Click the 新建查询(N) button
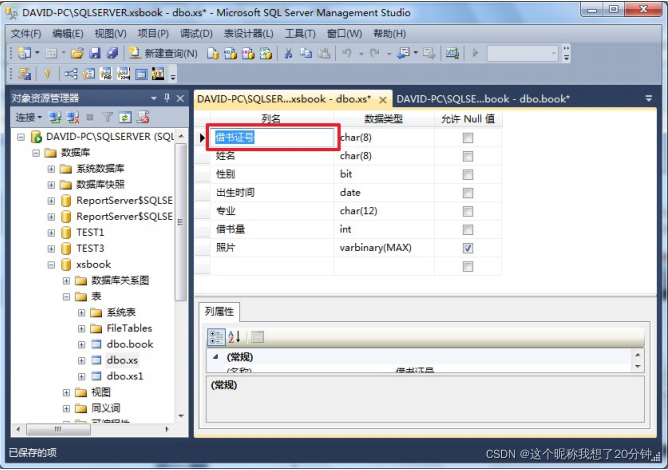Viewport: 668px width, 470px height. tap(163, 53)
